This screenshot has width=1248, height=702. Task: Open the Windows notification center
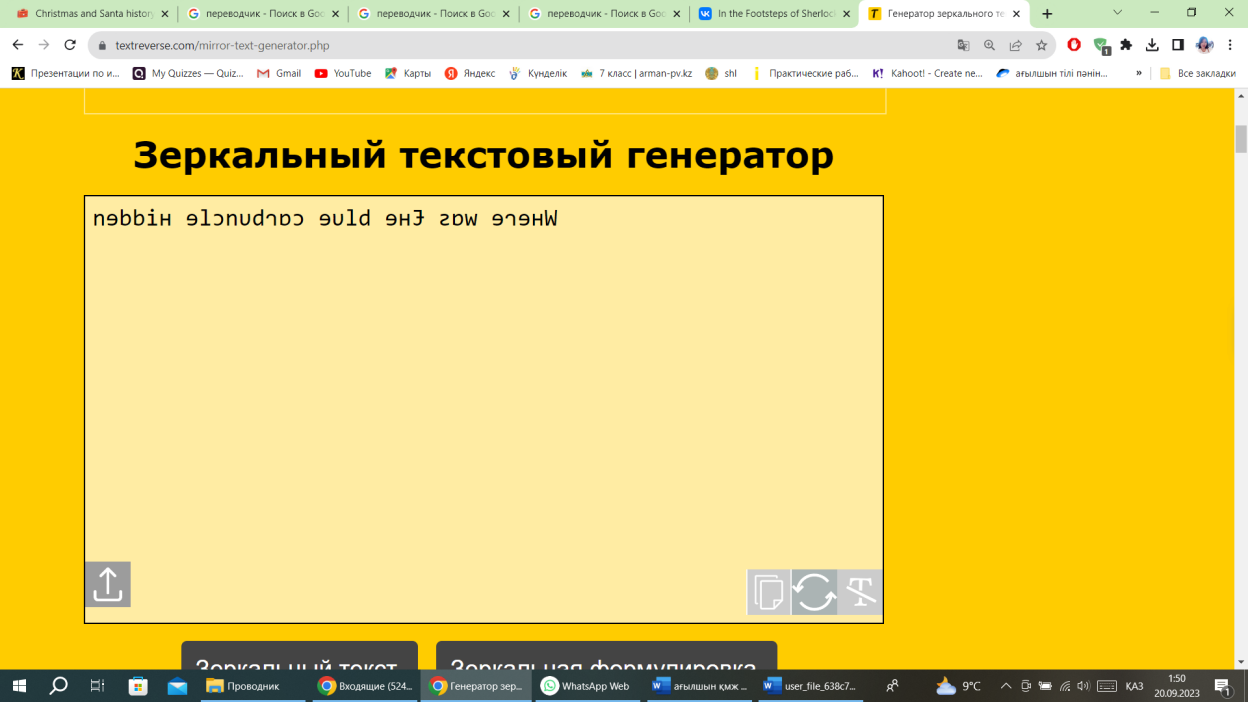[x=1223, y=686]
